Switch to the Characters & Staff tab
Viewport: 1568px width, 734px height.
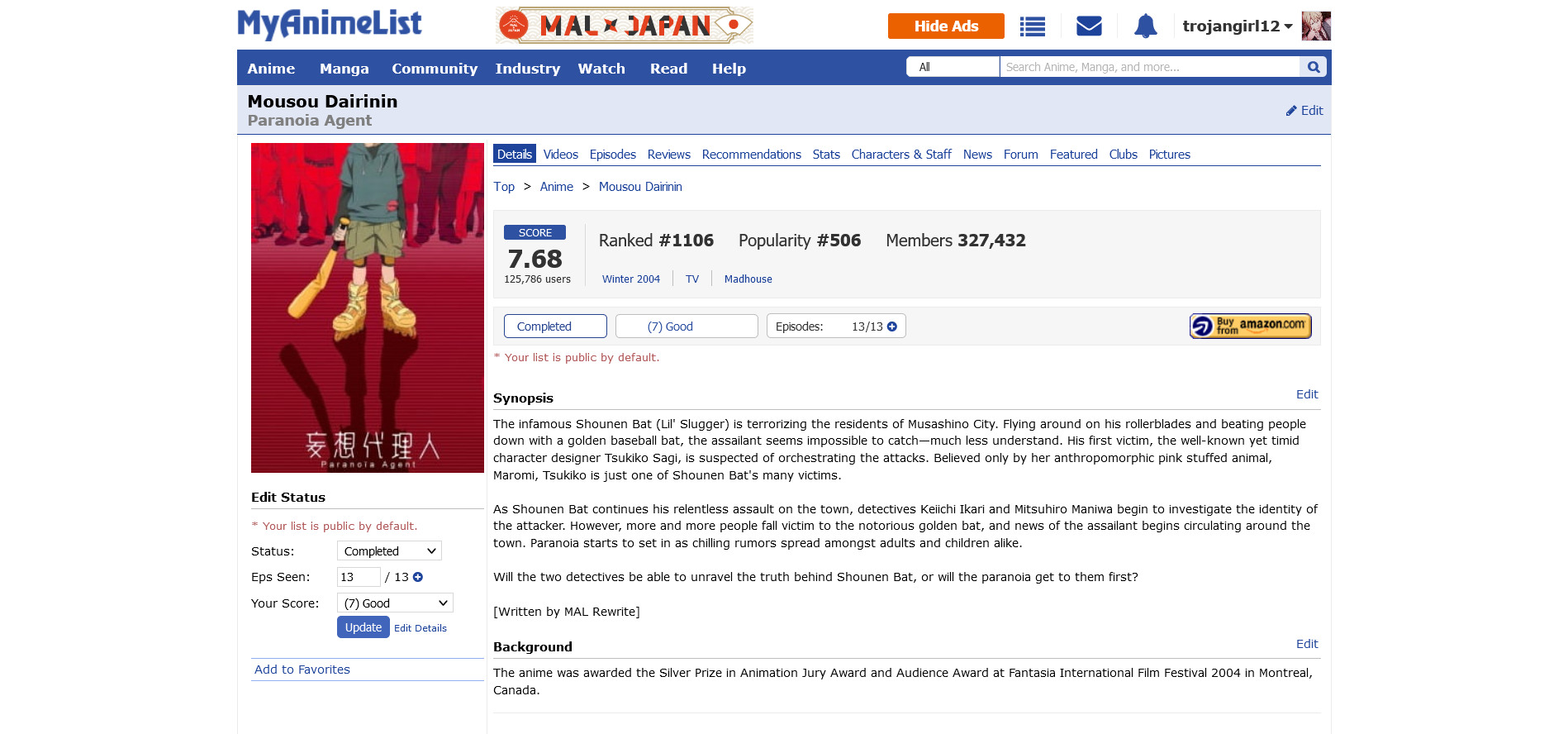click(x=901, y=155)
